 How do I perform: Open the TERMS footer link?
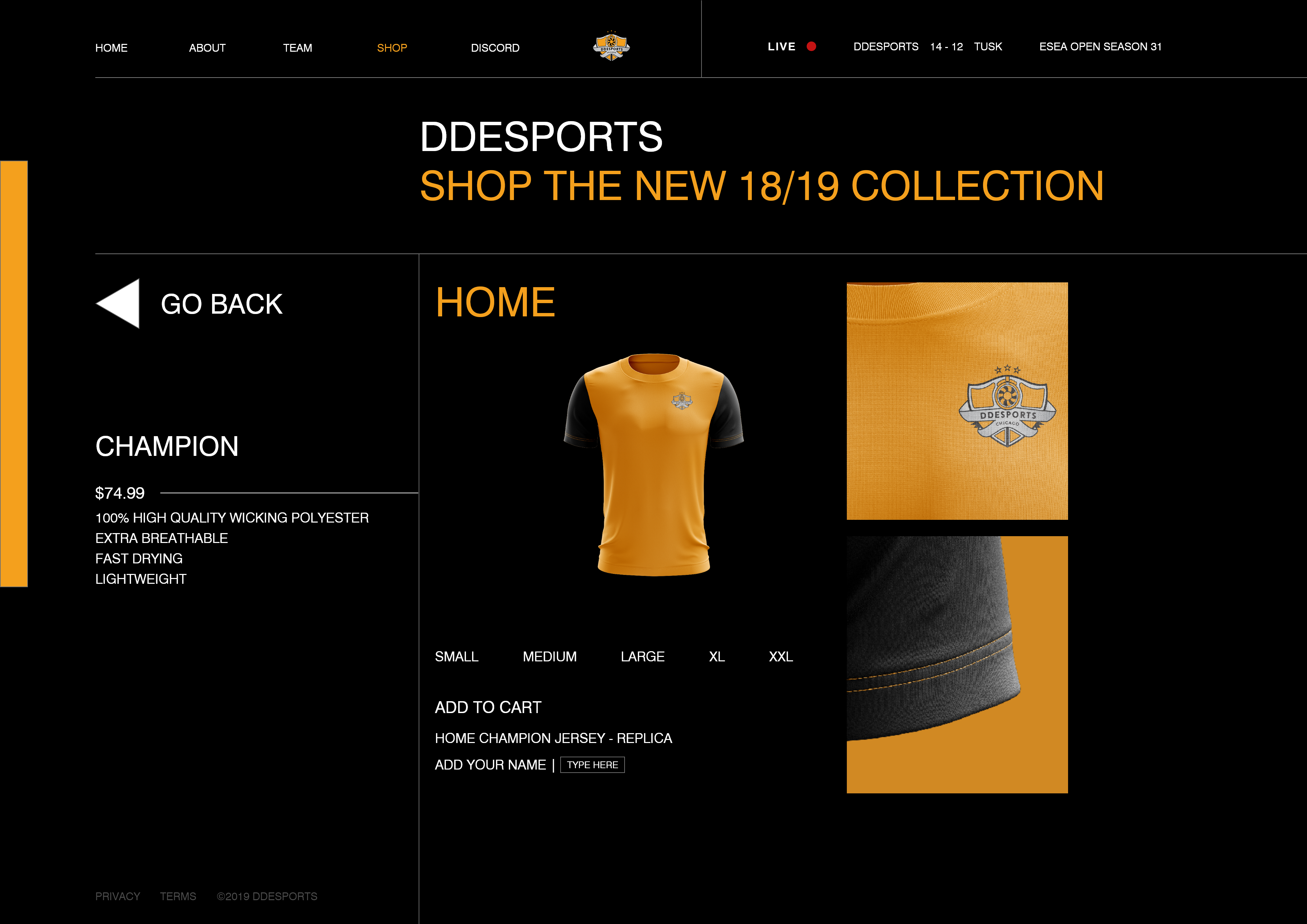click(x=178, y=896)
